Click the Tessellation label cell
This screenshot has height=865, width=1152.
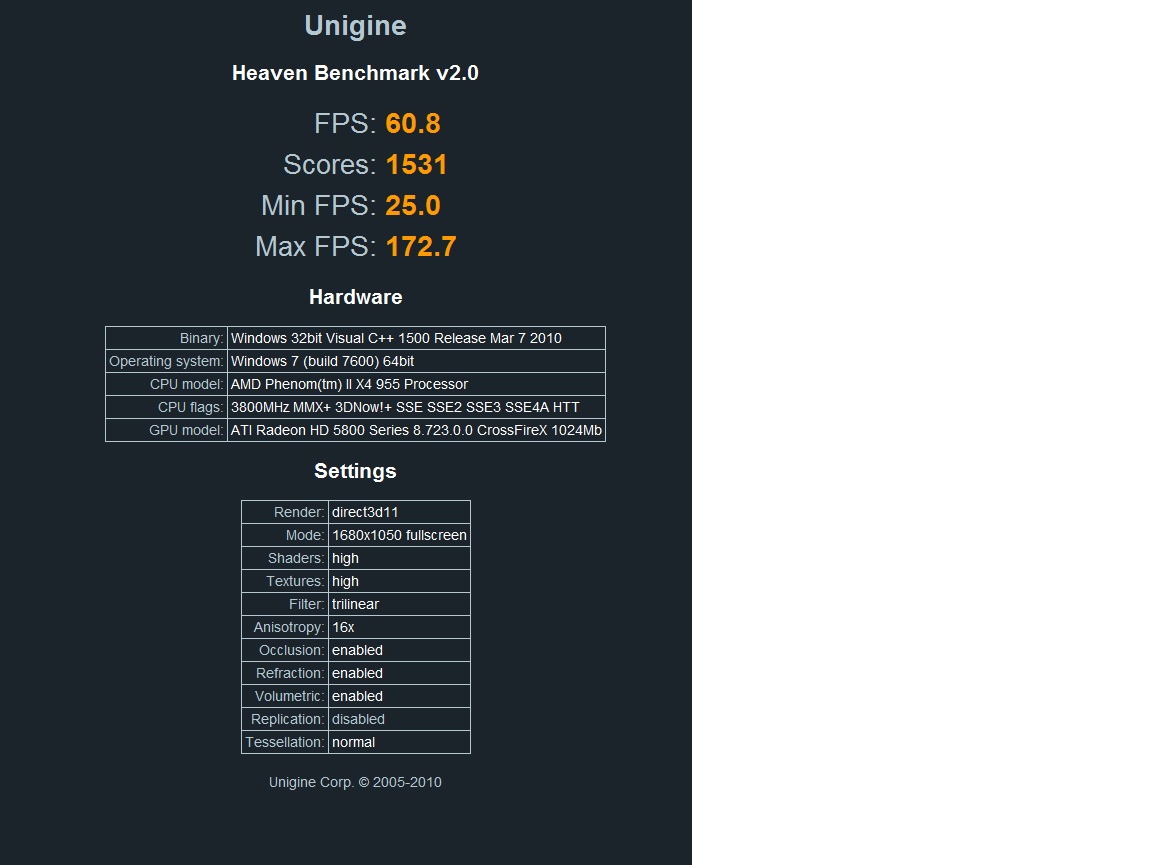coord(284,742)
